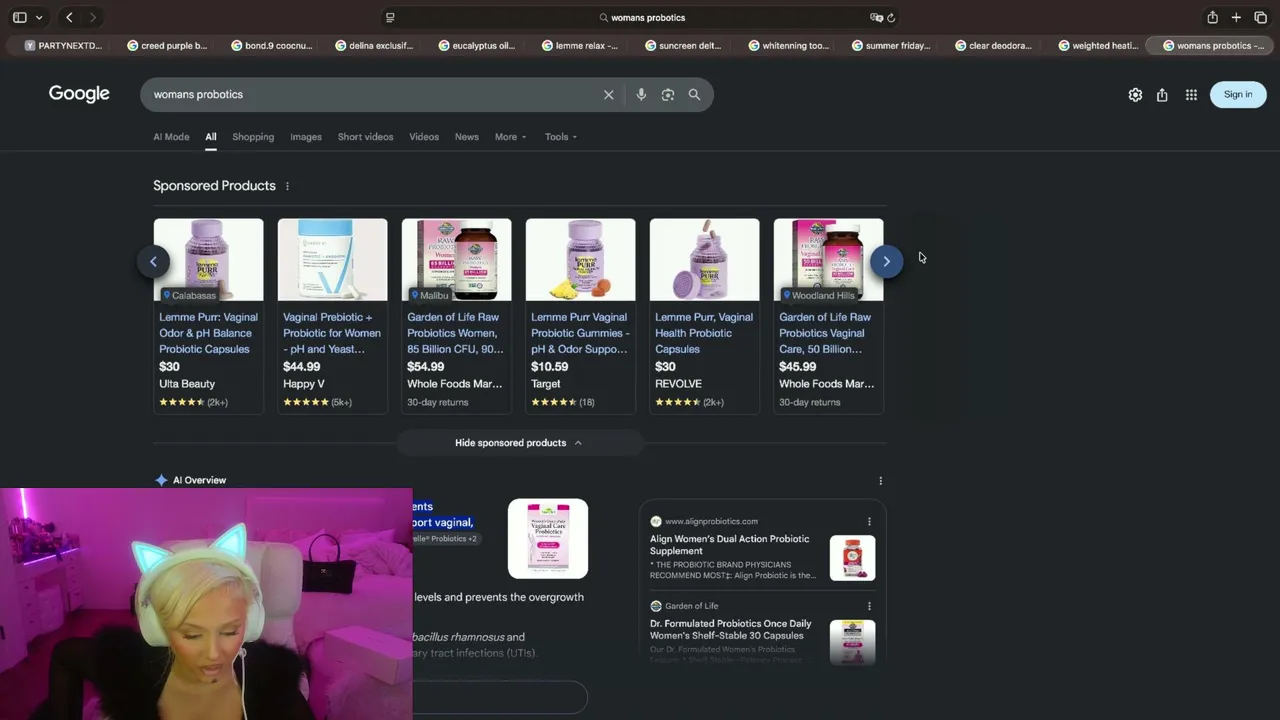This screenshot has height=720, width=1280.
Task: Switch to the eucalyptus oil browser tab
Action: [477, 45]
